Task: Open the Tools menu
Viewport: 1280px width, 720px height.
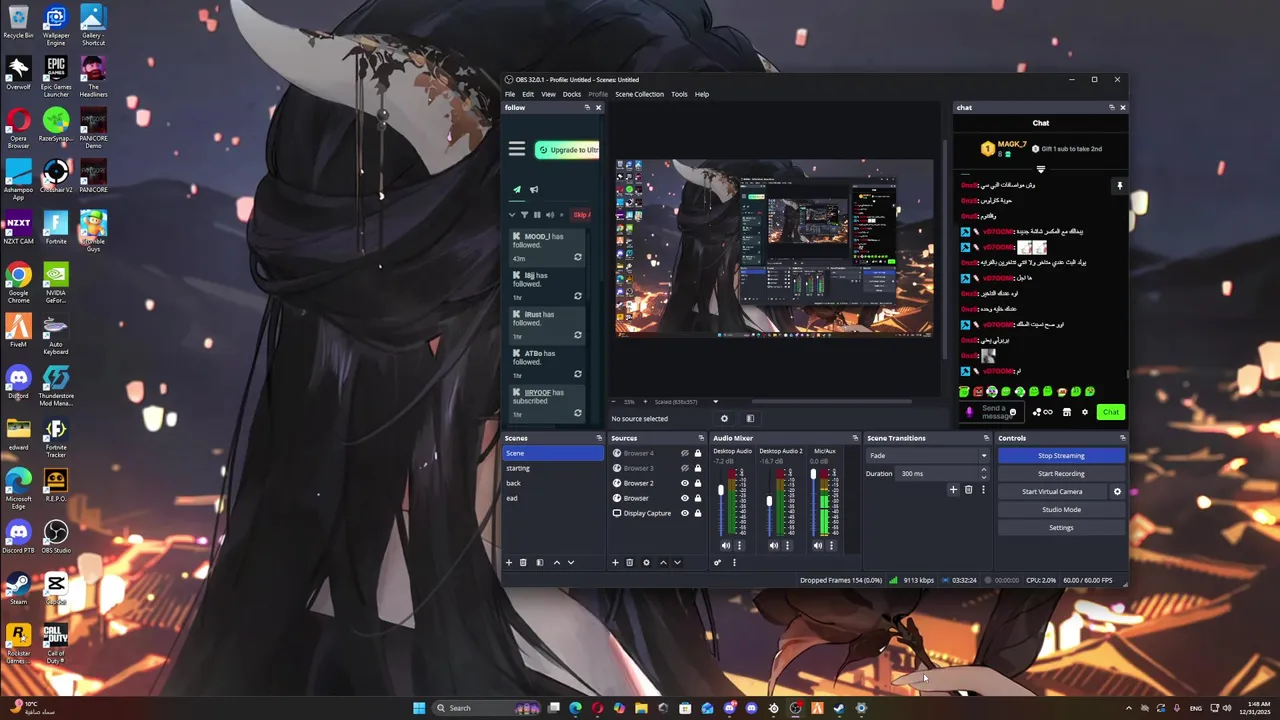Action: pyautogui.click(x=679, y=94)
